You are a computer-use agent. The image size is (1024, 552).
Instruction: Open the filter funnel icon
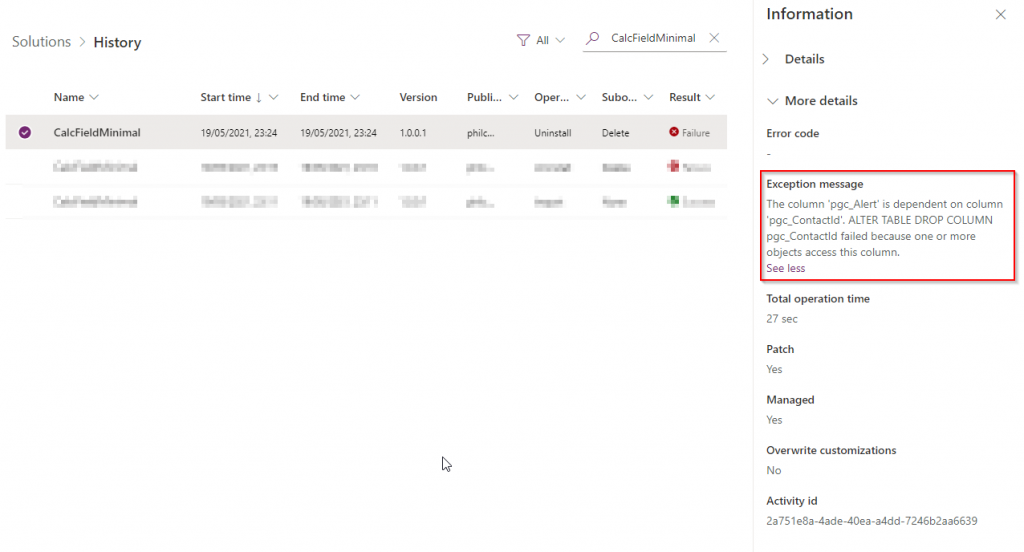523,41
